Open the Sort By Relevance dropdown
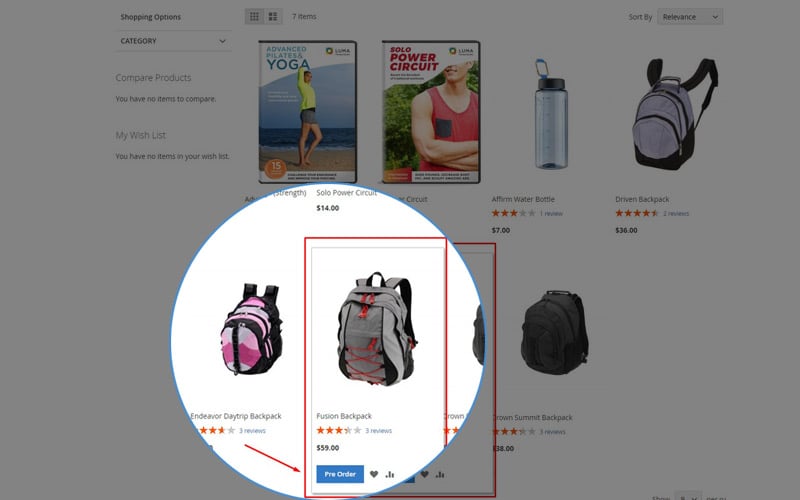The width and height of the screenshot is (800, 500). (x=690, y=17)
